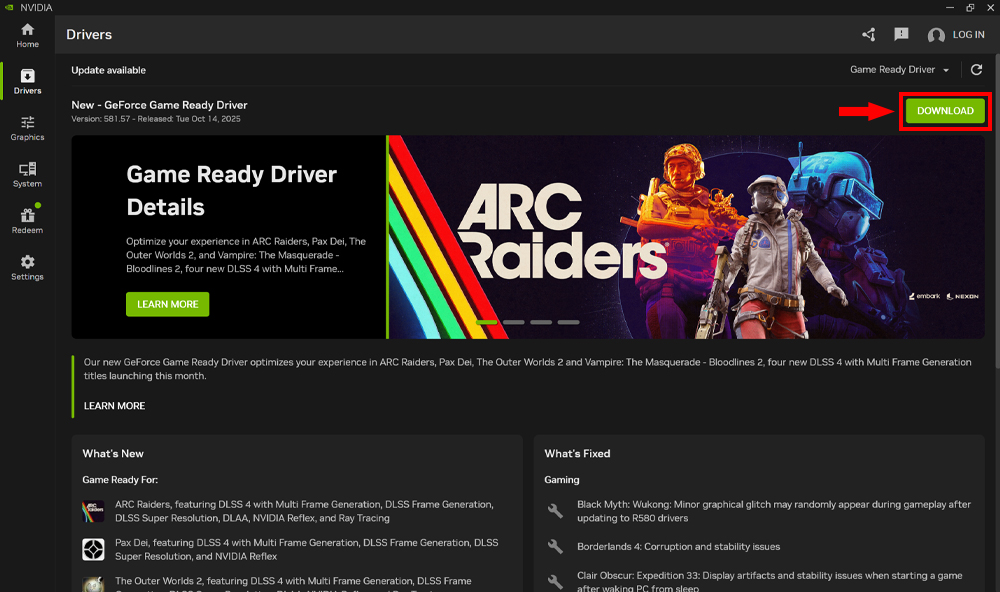The image size is (1000, 592).
Task: Refresh the driver update check
Action: pyautogui.click(x=977, y=70)
